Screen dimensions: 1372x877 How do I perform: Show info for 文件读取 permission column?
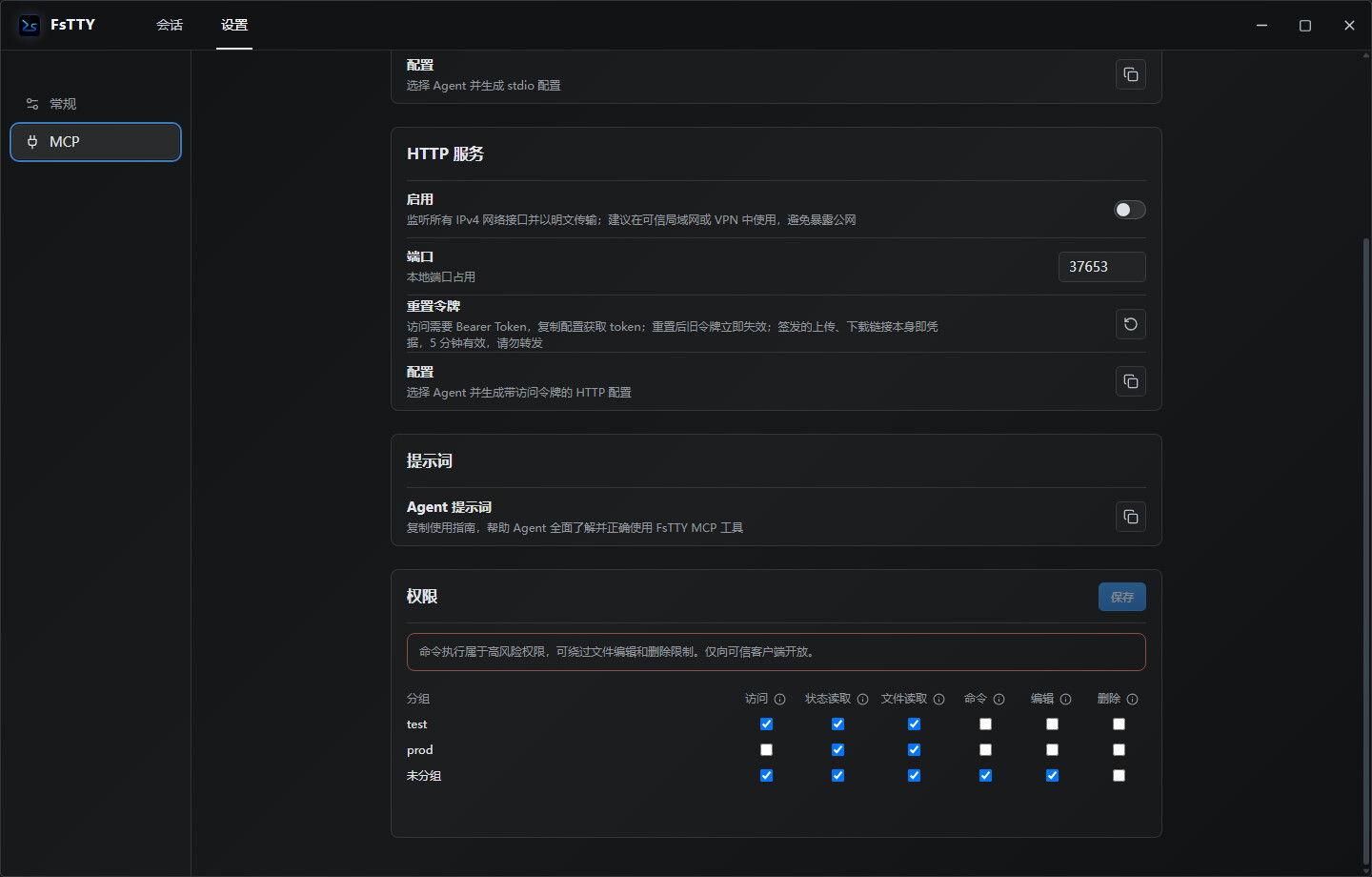click(x=939, y=700)
